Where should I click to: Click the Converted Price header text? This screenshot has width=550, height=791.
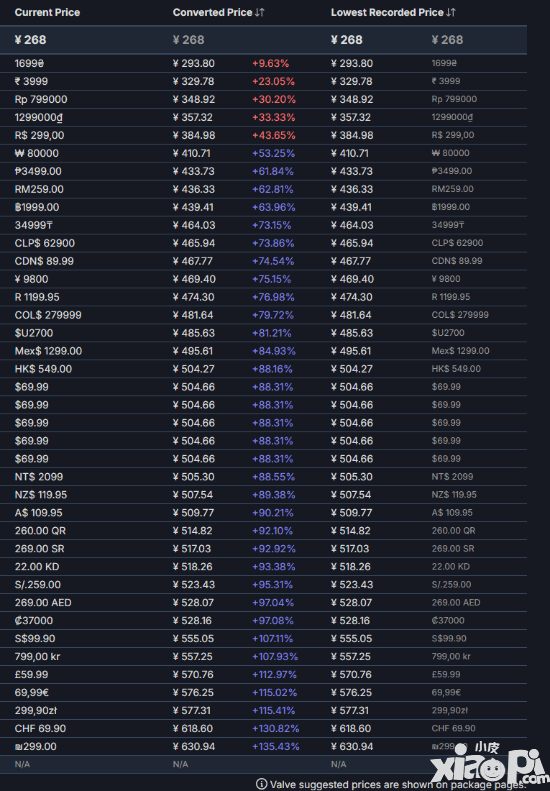point(212,13)
